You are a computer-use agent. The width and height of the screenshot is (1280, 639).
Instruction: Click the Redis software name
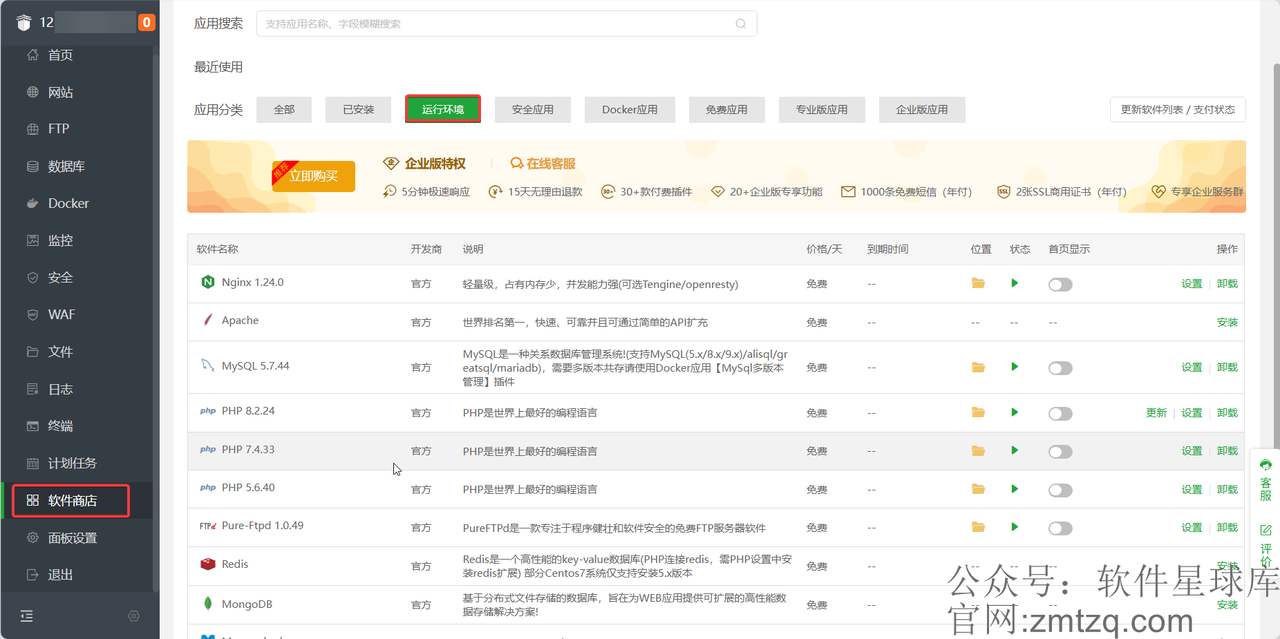pos(235,564)
